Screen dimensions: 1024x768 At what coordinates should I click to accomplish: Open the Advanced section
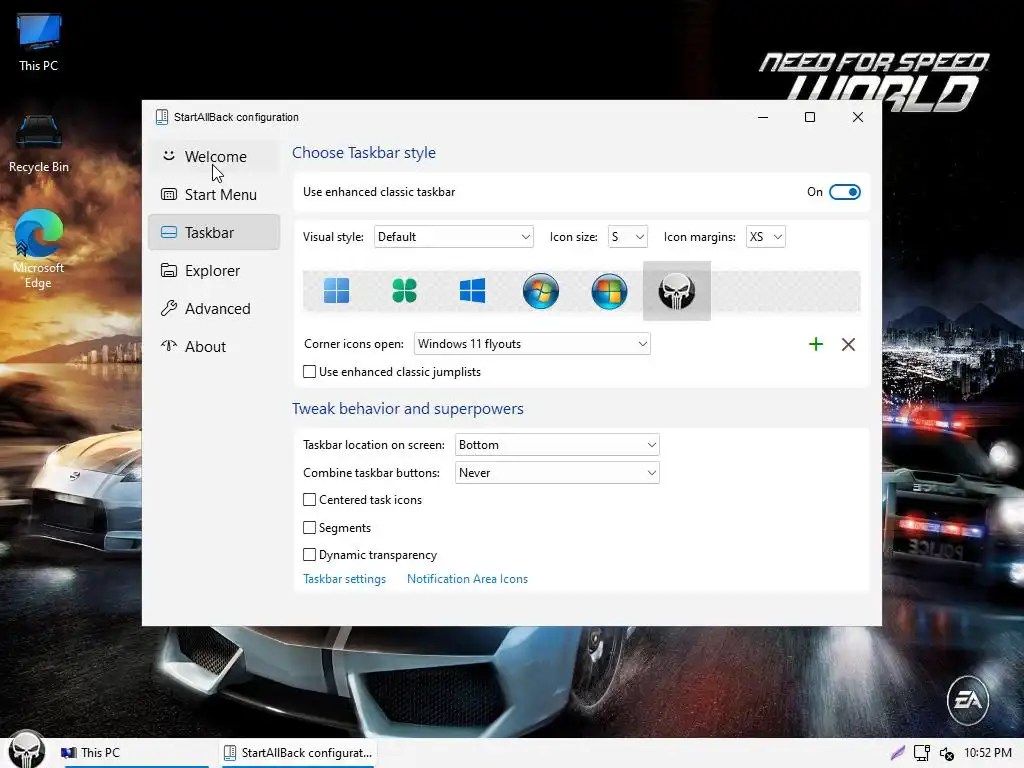point(214,308)
